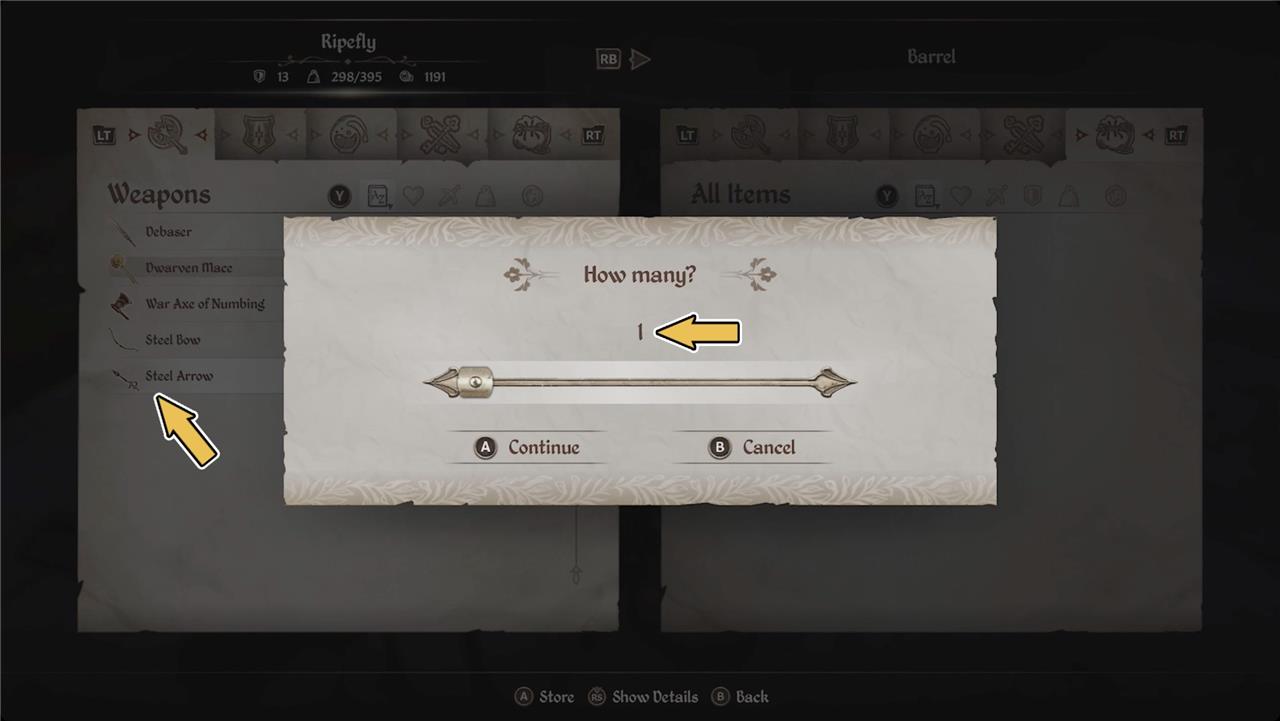Open the Barrel's All Items sack tab
Viewport: 1280px width, 721px height.
click(1115, 135)
